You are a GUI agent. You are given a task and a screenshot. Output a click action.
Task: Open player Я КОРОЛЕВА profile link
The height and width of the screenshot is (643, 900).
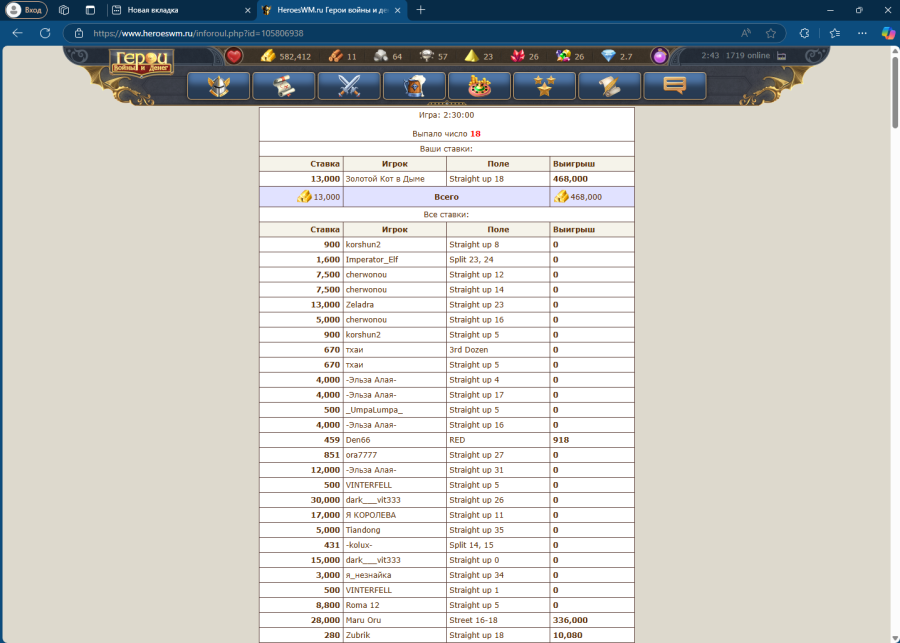pyautogui.click(x=371, y=516)
